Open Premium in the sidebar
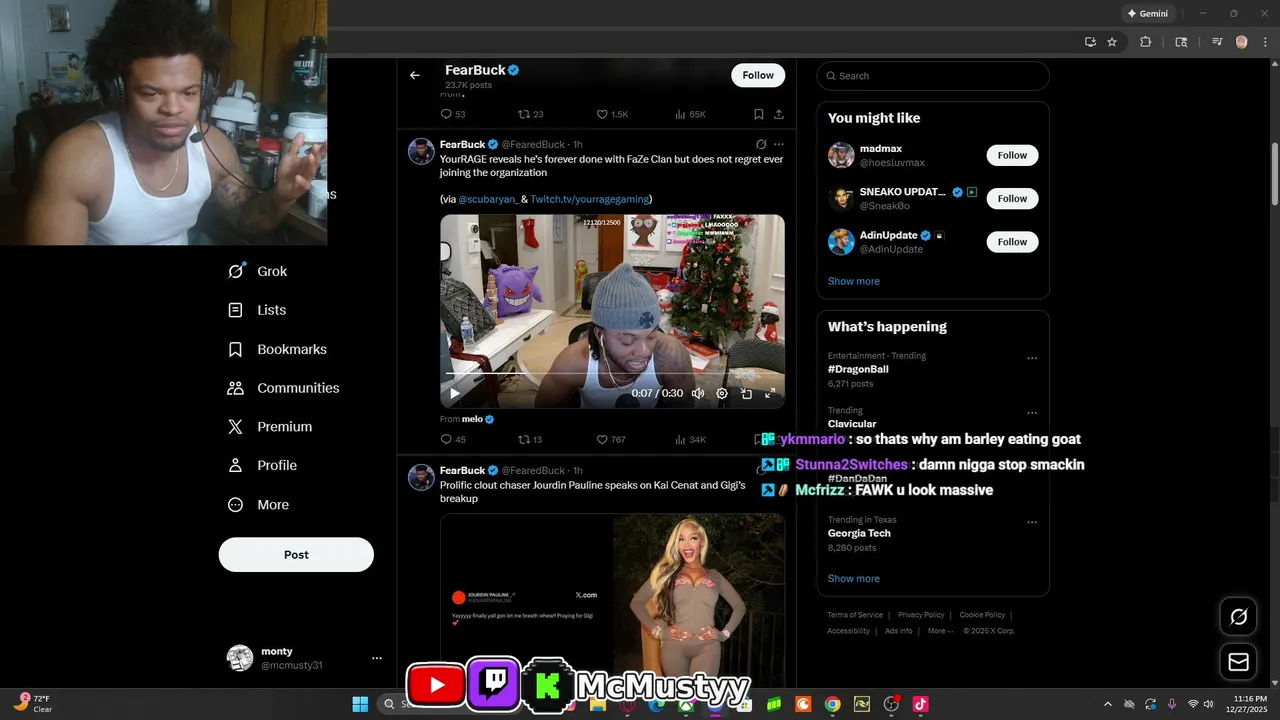This screenshot has height=720, width=1280. (270, 426)
